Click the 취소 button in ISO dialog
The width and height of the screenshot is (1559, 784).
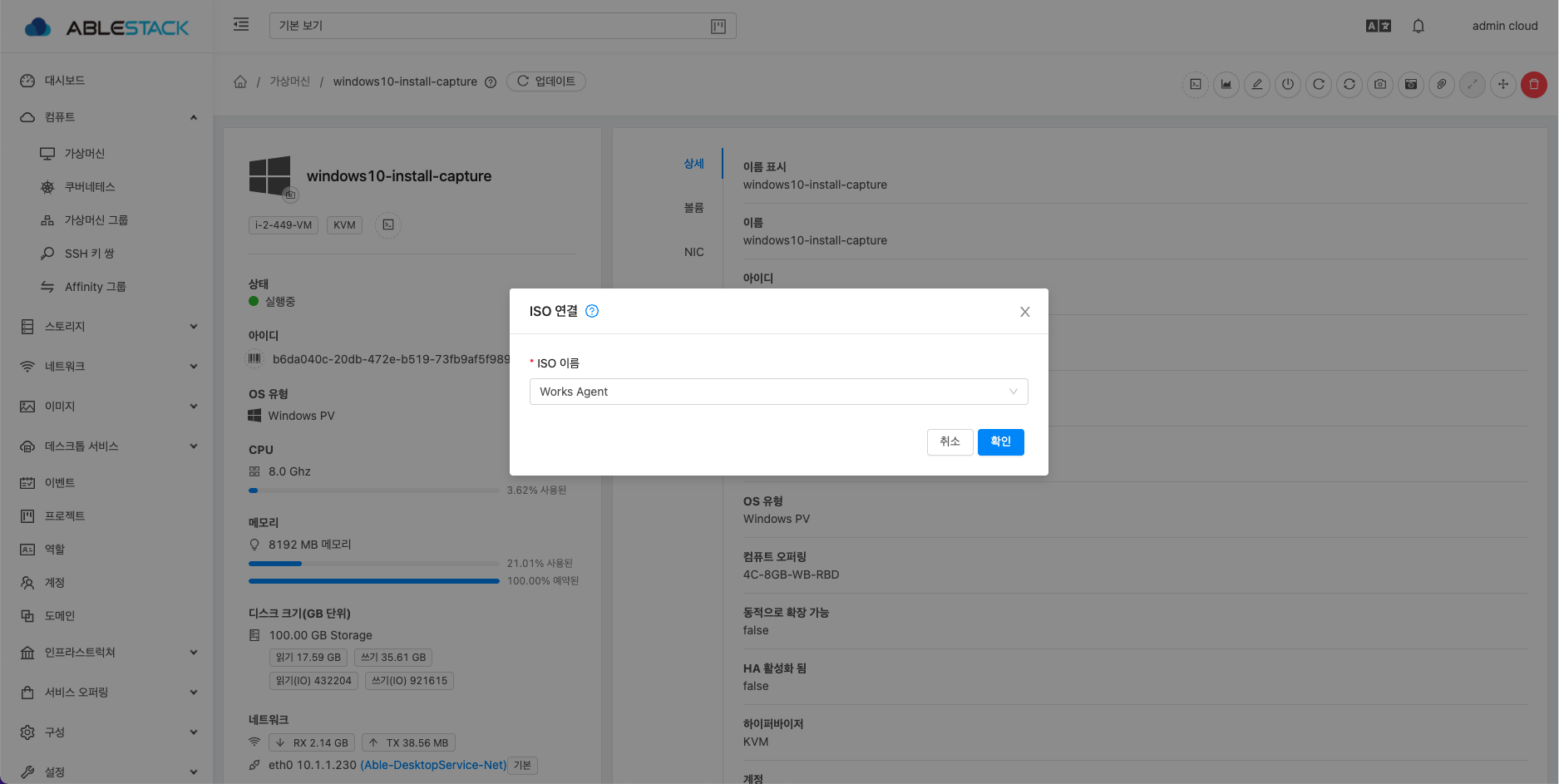(x=950, y=441)
